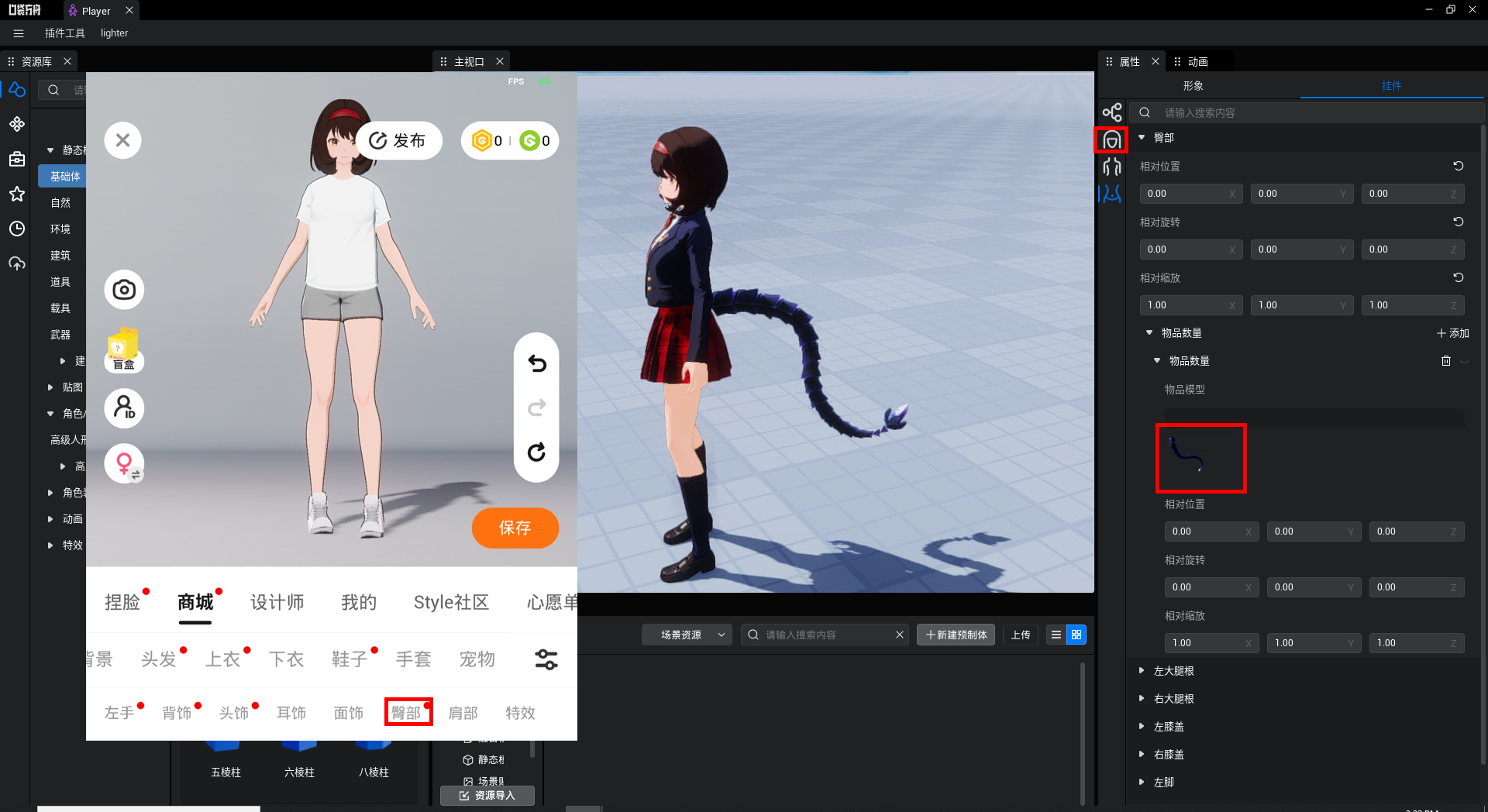Open favorites star icon in sidebar

point(17,194)
